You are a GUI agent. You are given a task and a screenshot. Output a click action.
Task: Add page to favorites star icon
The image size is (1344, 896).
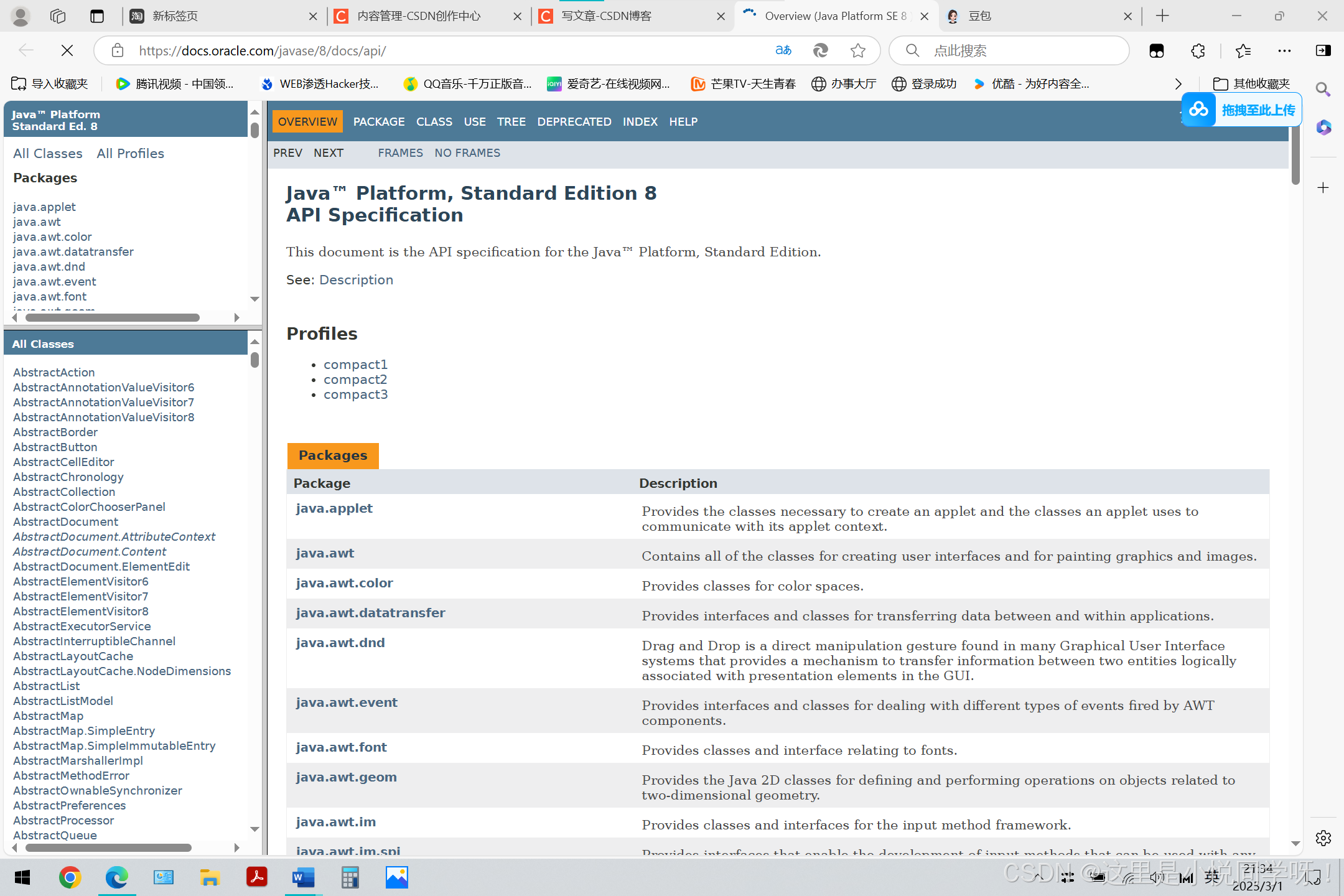point(858,50)
